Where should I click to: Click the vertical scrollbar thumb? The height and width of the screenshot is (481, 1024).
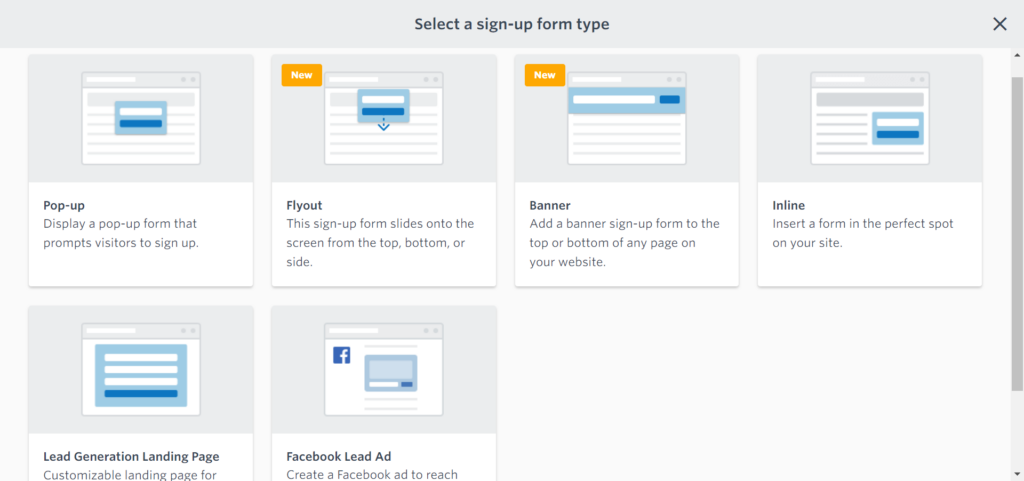coord(1017,234)
